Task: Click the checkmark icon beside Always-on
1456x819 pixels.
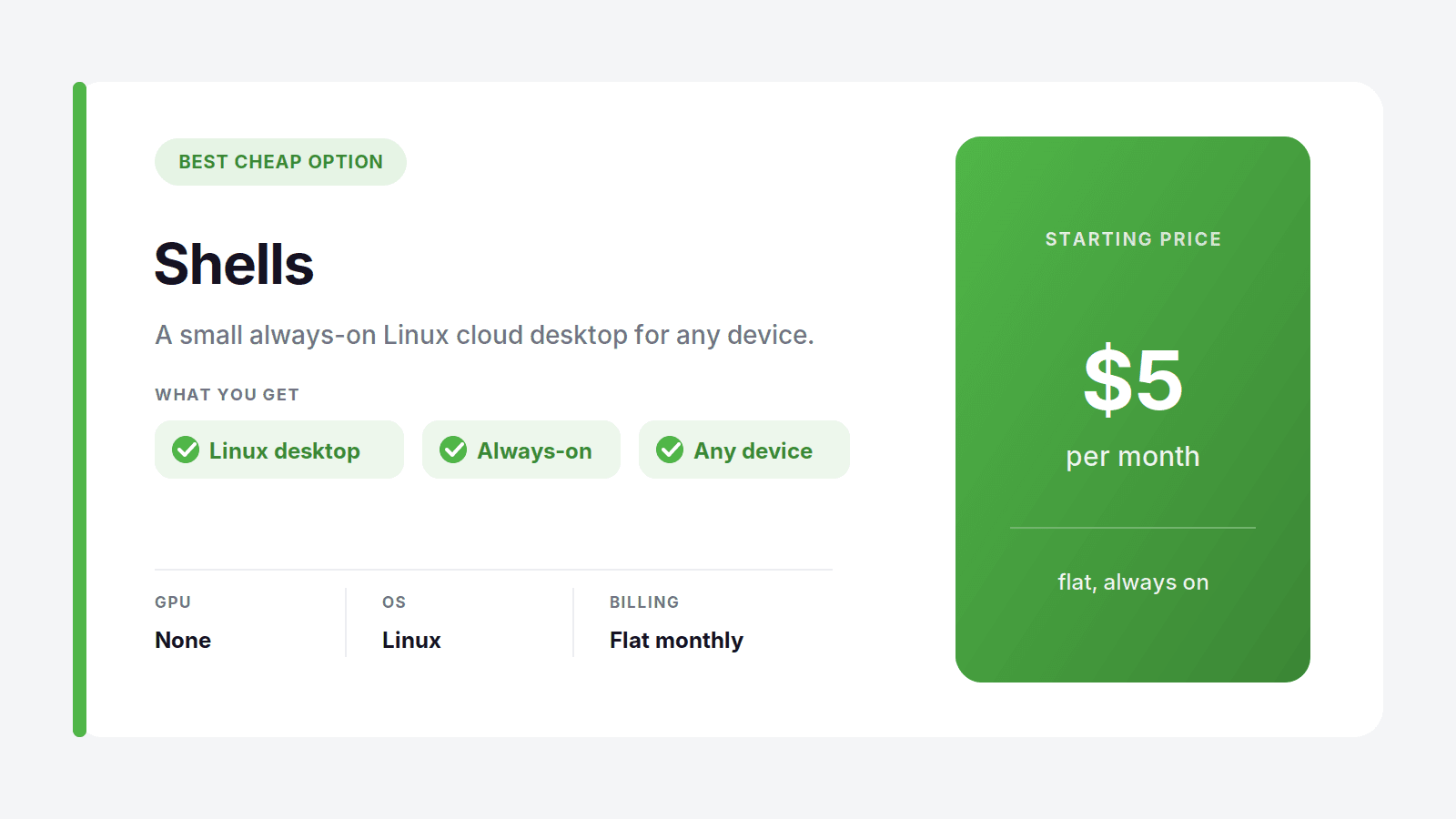Action: tap(453, 450)
